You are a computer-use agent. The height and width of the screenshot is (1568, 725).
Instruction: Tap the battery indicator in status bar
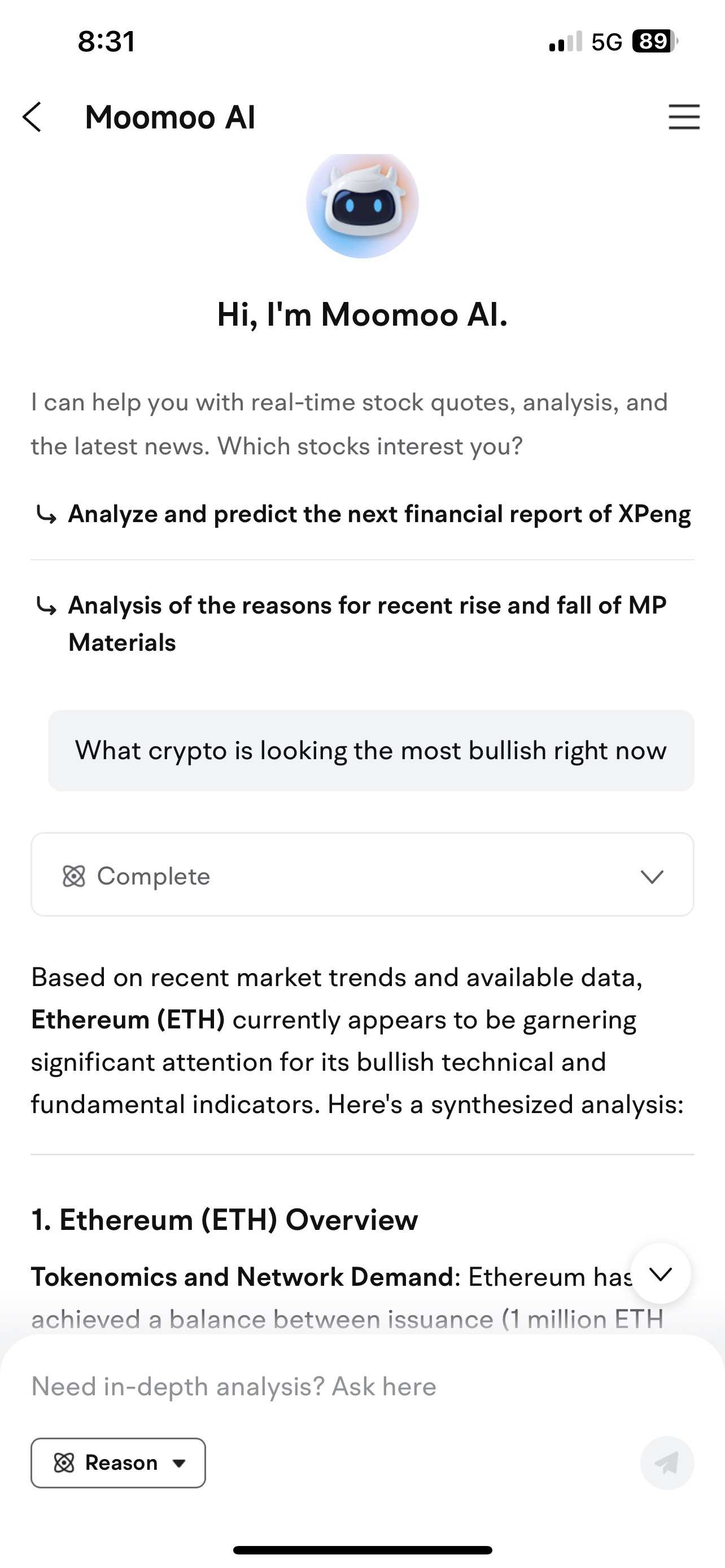(x=654, y=41)
